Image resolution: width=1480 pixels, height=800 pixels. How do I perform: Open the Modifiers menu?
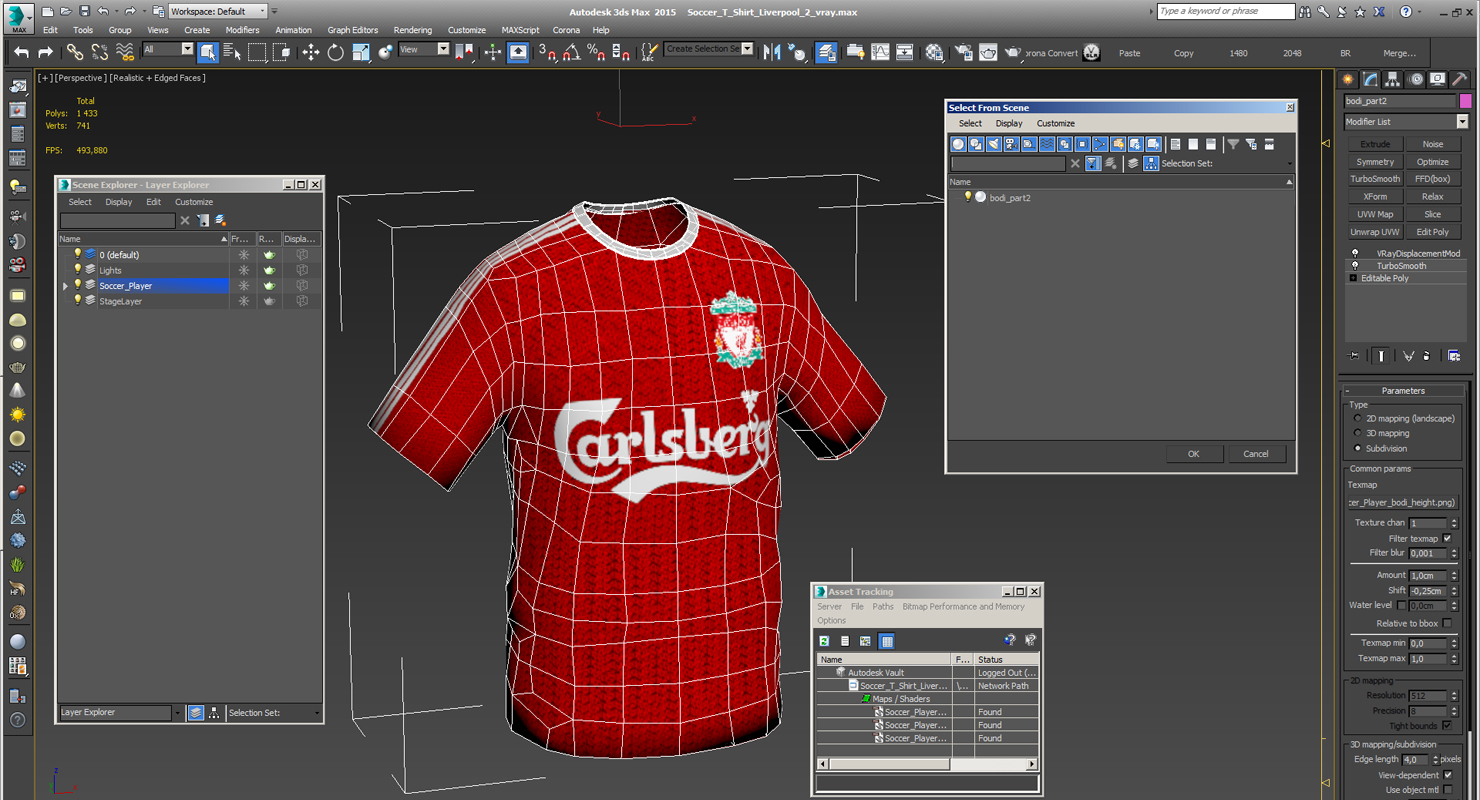point(242,30)
